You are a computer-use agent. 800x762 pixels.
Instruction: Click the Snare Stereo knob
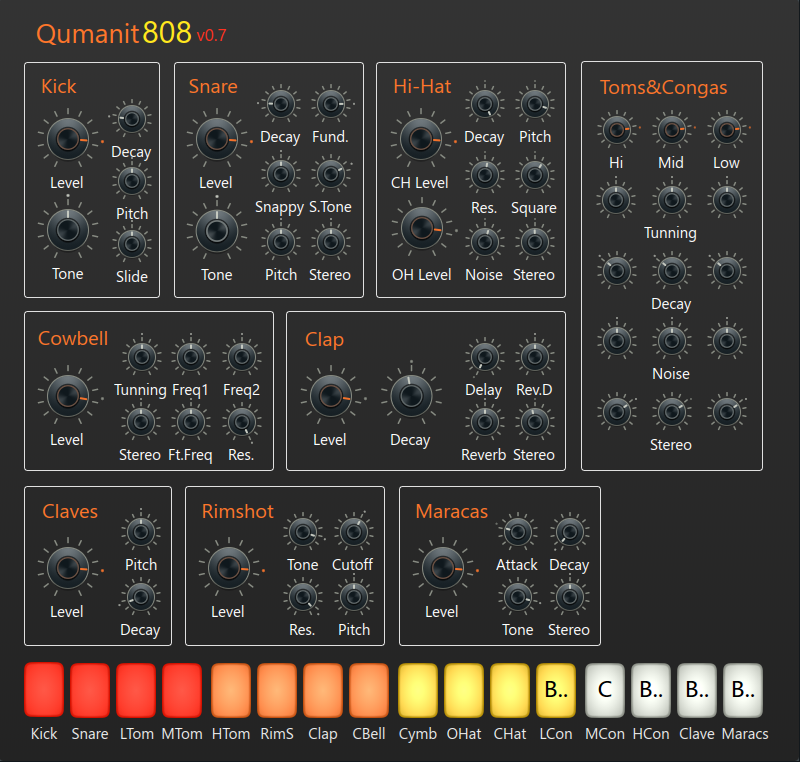click(331, 242)
